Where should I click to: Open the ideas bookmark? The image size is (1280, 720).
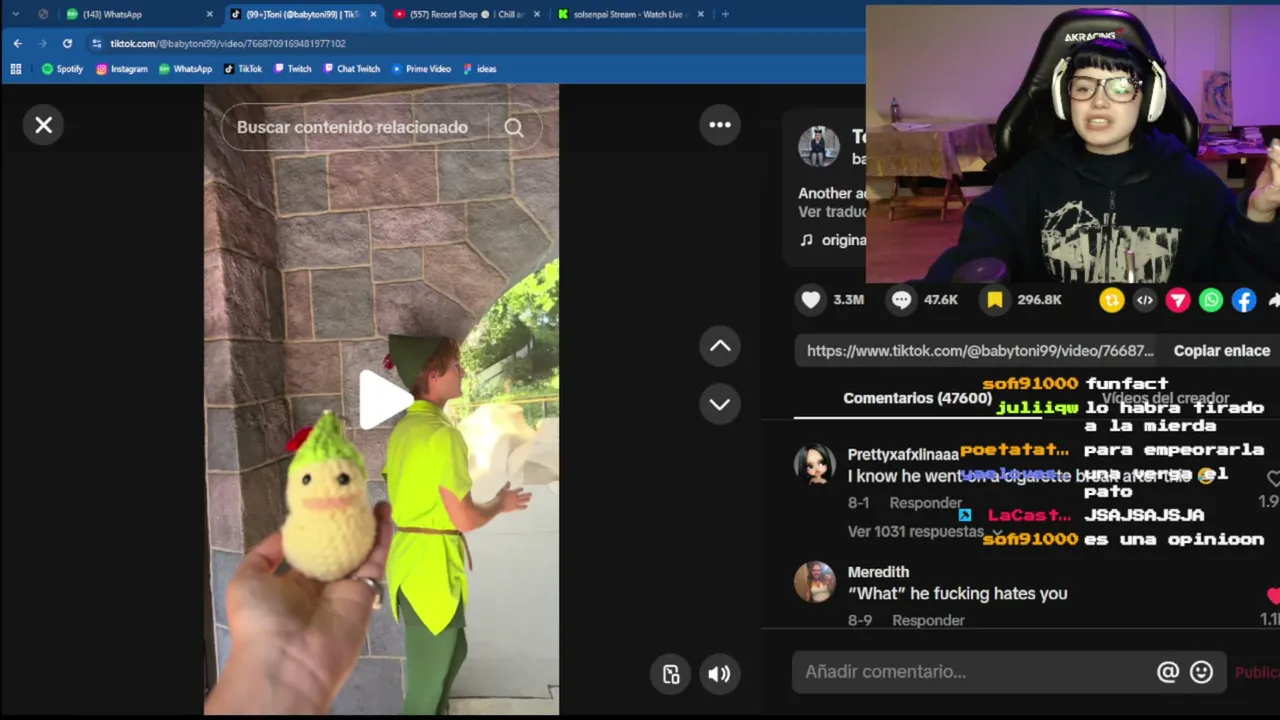pyautogui.click(x=480, y=69)
